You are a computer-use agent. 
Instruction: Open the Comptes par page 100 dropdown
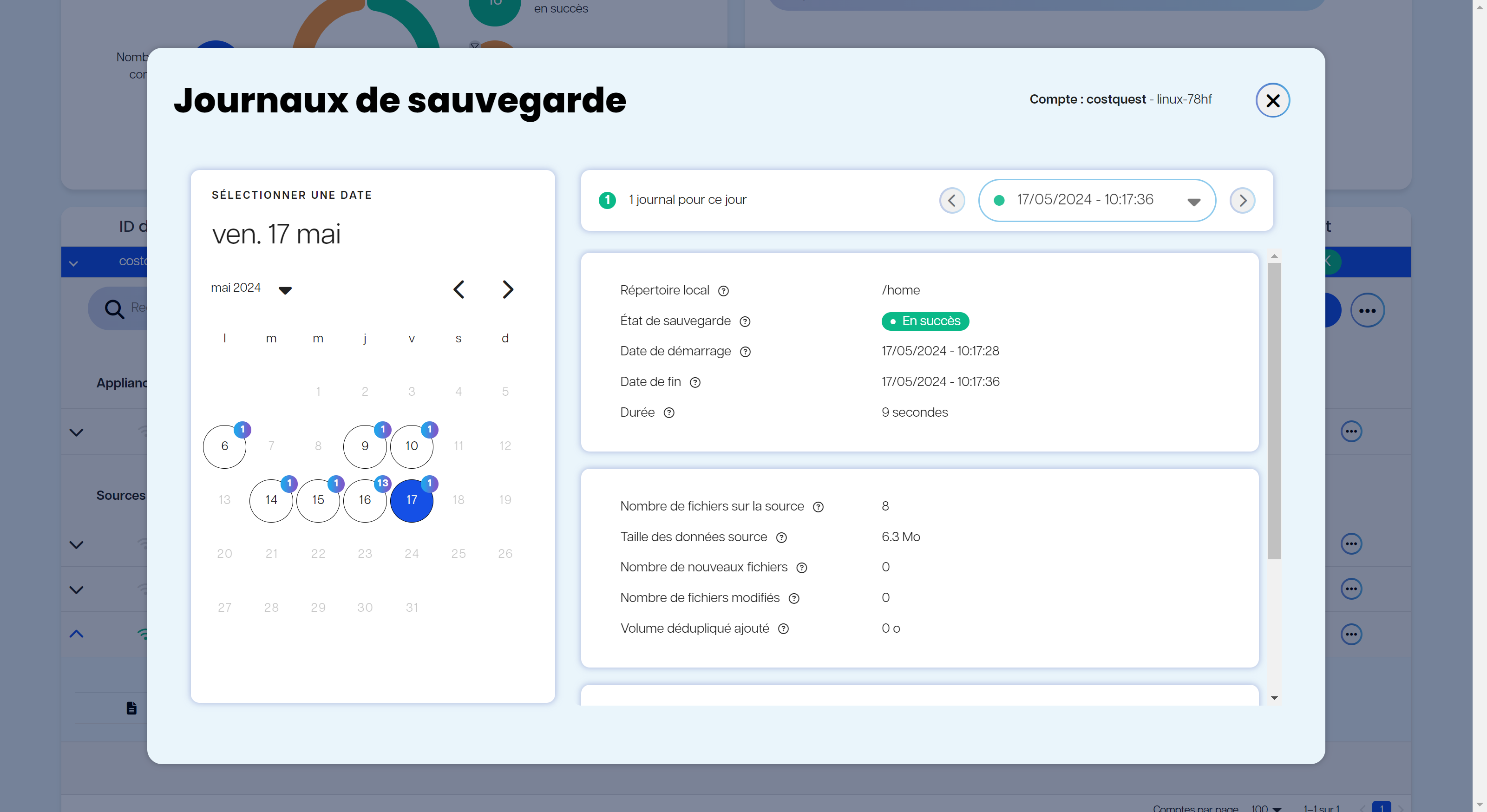[x=1266, y=808]
